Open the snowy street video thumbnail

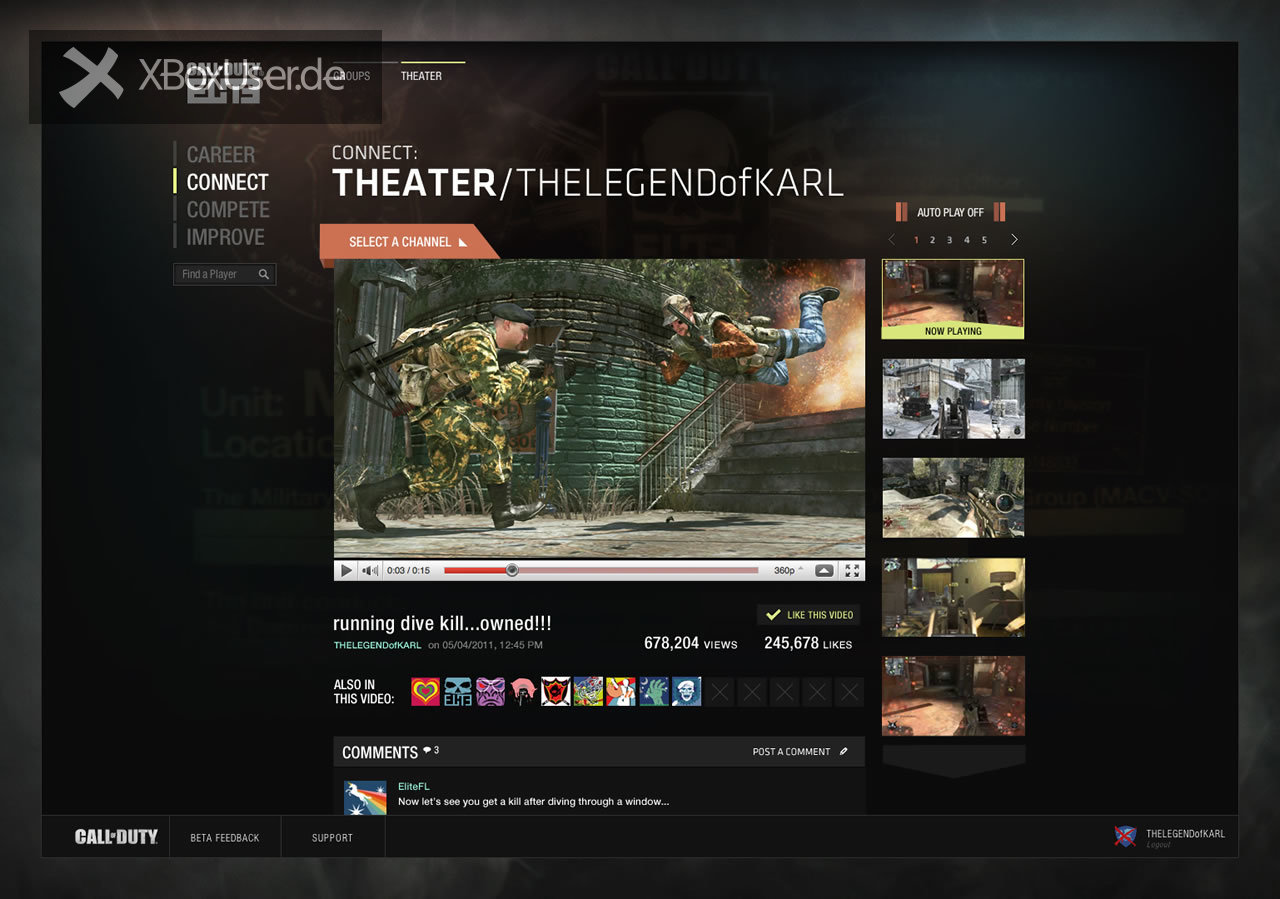pos(953,399)
